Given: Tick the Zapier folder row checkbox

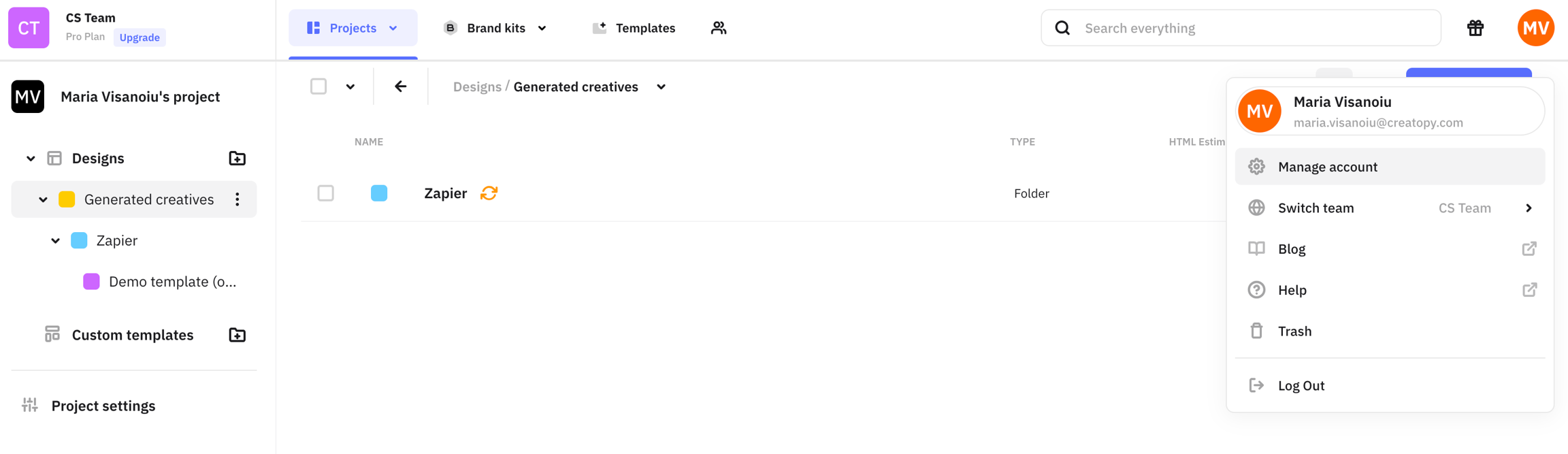Looking at the screenshot, I should pyautogui.click(x=326, y=193).
